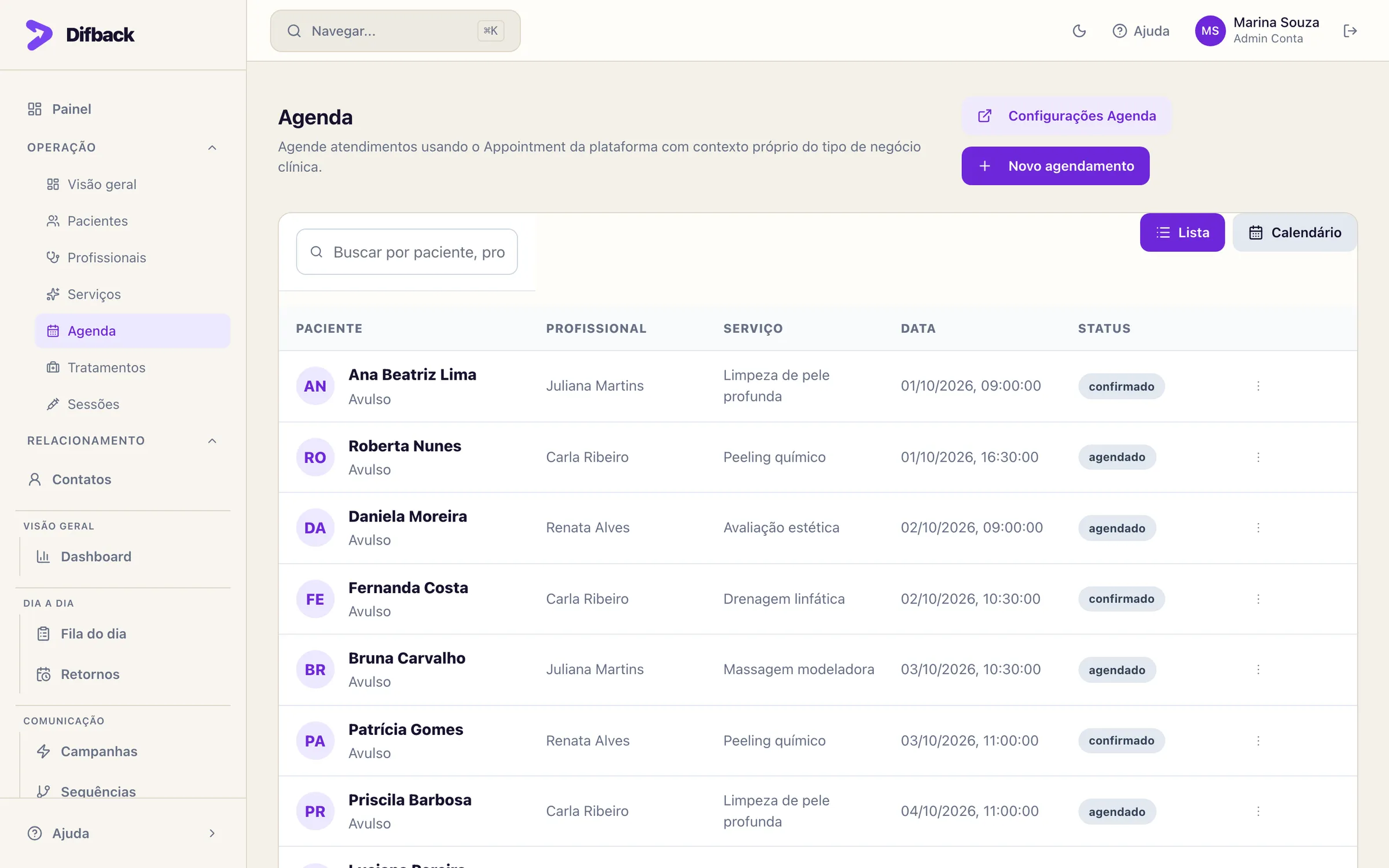Open the MS user avatar
1389x868 pixels.
click(1210, 31)
